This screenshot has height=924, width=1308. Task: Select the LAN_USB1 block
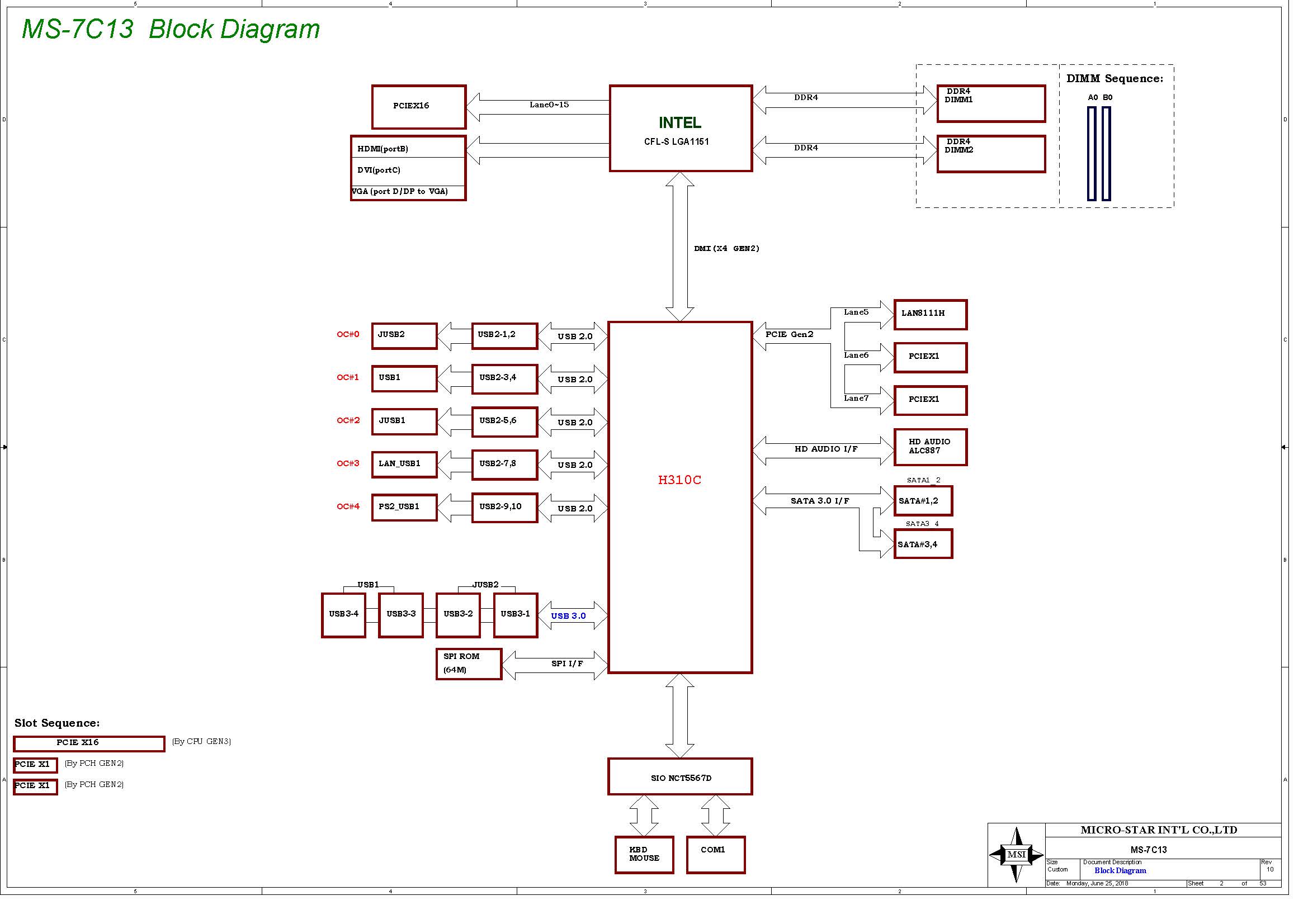[404, 465]
